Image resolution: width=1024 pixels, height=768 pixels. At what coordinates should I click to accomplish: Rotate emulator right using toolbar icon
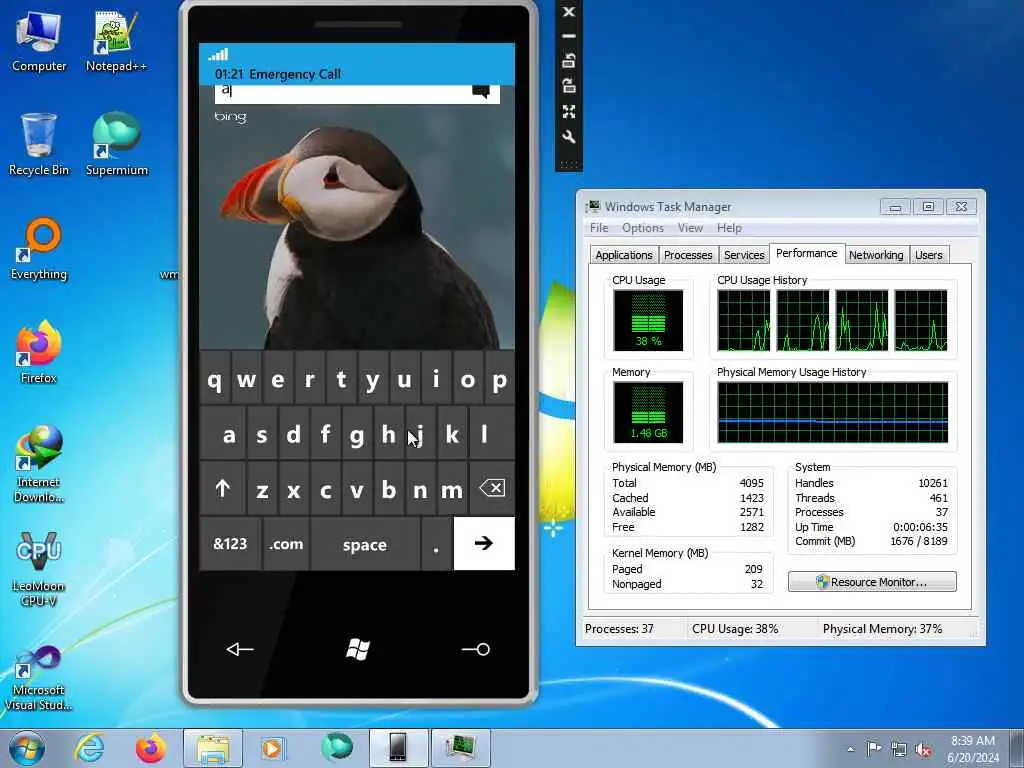569,86
